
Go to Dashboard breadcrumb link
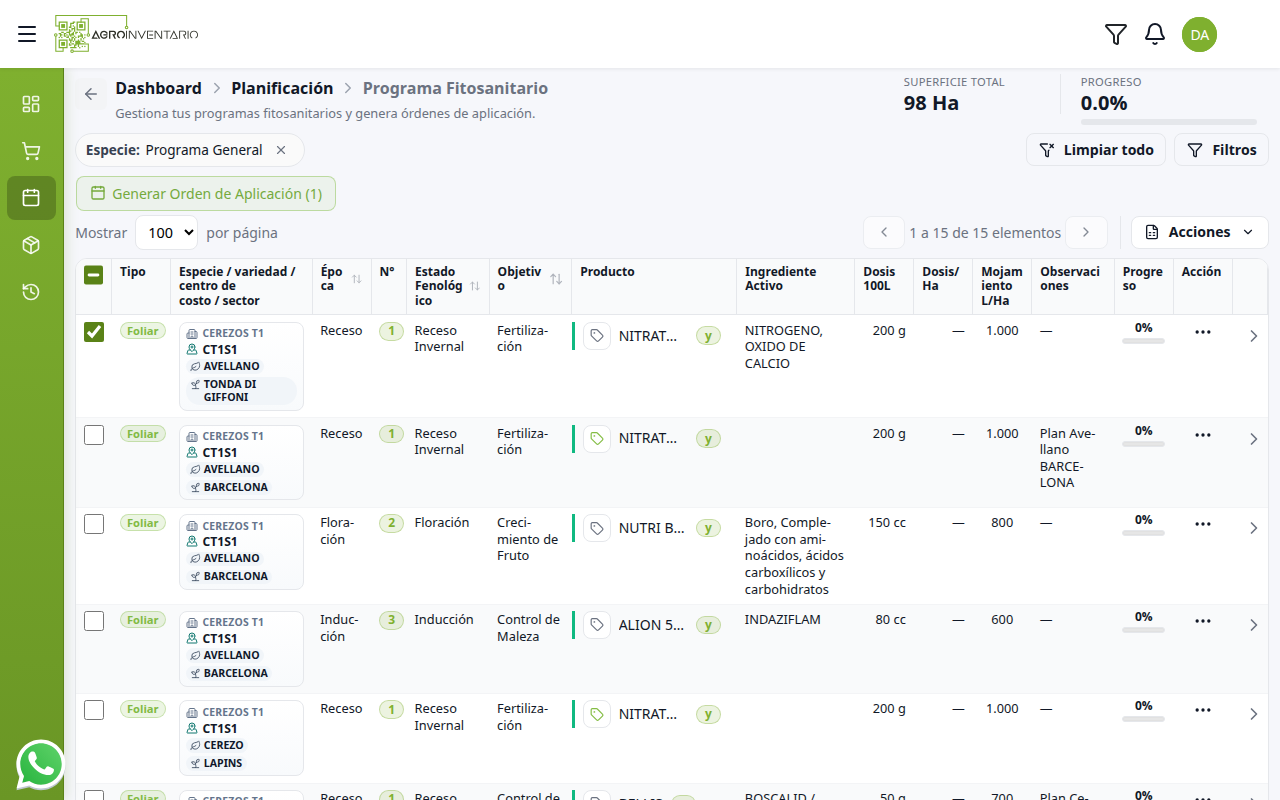(x=158, y=88)
